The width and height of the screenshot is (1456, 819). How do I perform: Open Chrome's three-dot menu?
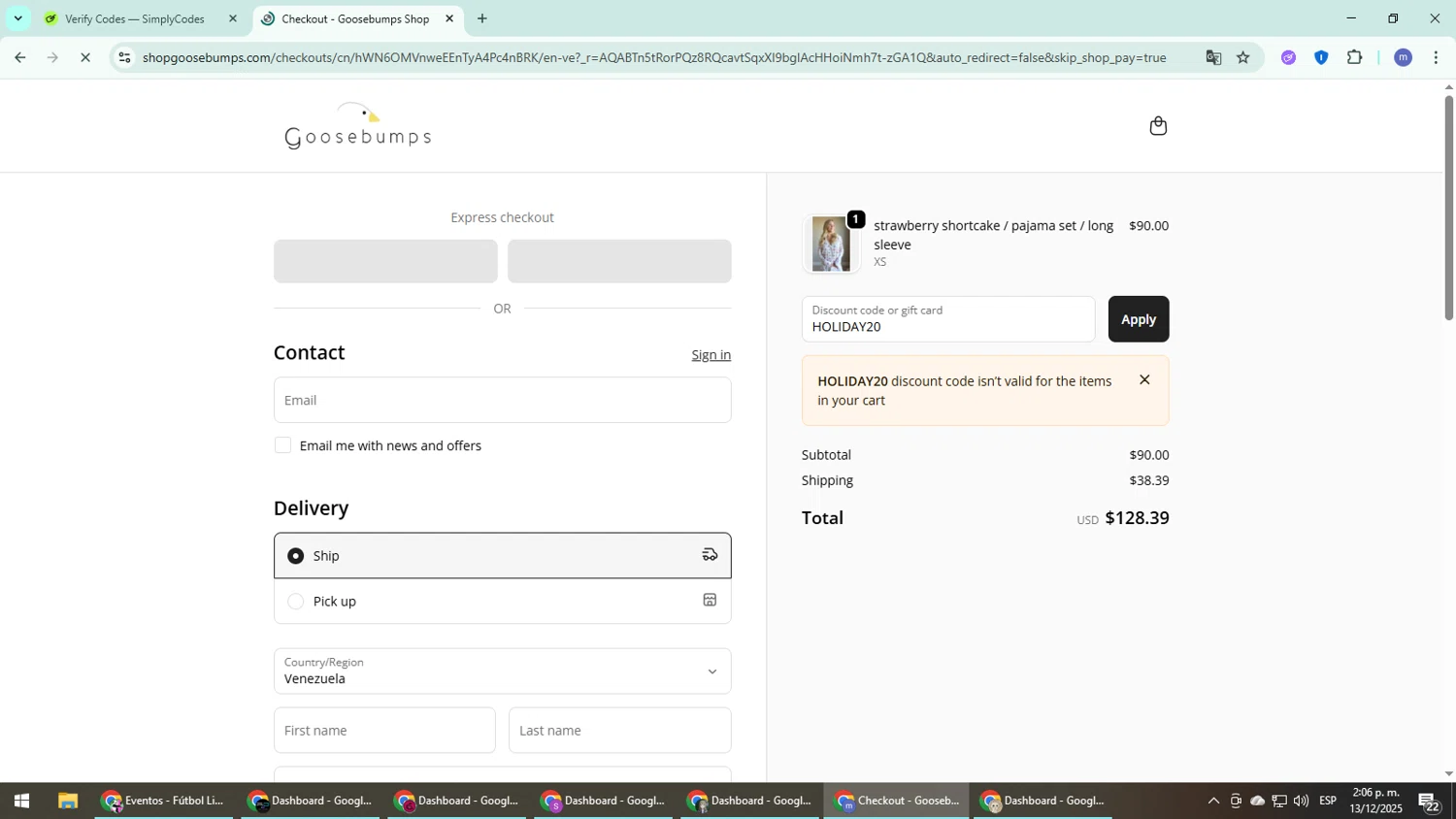pyautogui.click(x=1436, y=57)
